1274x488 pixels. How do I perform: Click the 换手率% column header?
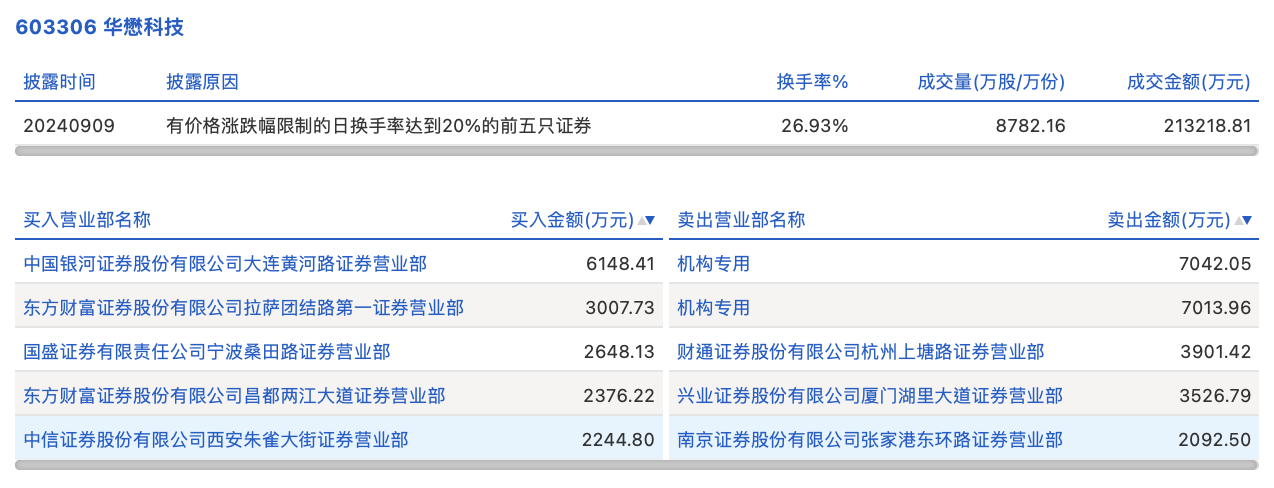[812, 82]
